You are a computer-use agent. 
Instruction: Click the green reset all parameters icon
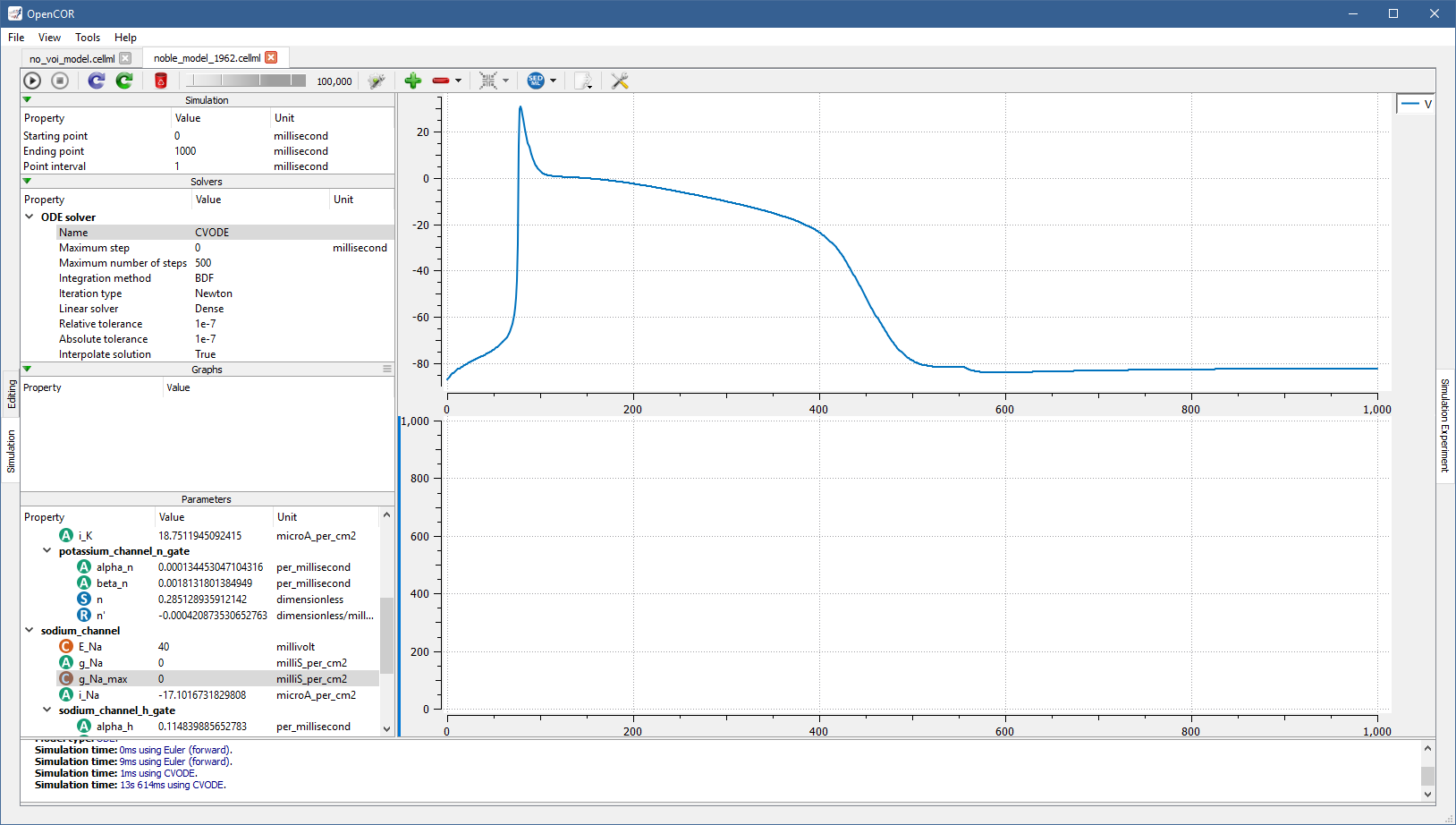[124, 81]
